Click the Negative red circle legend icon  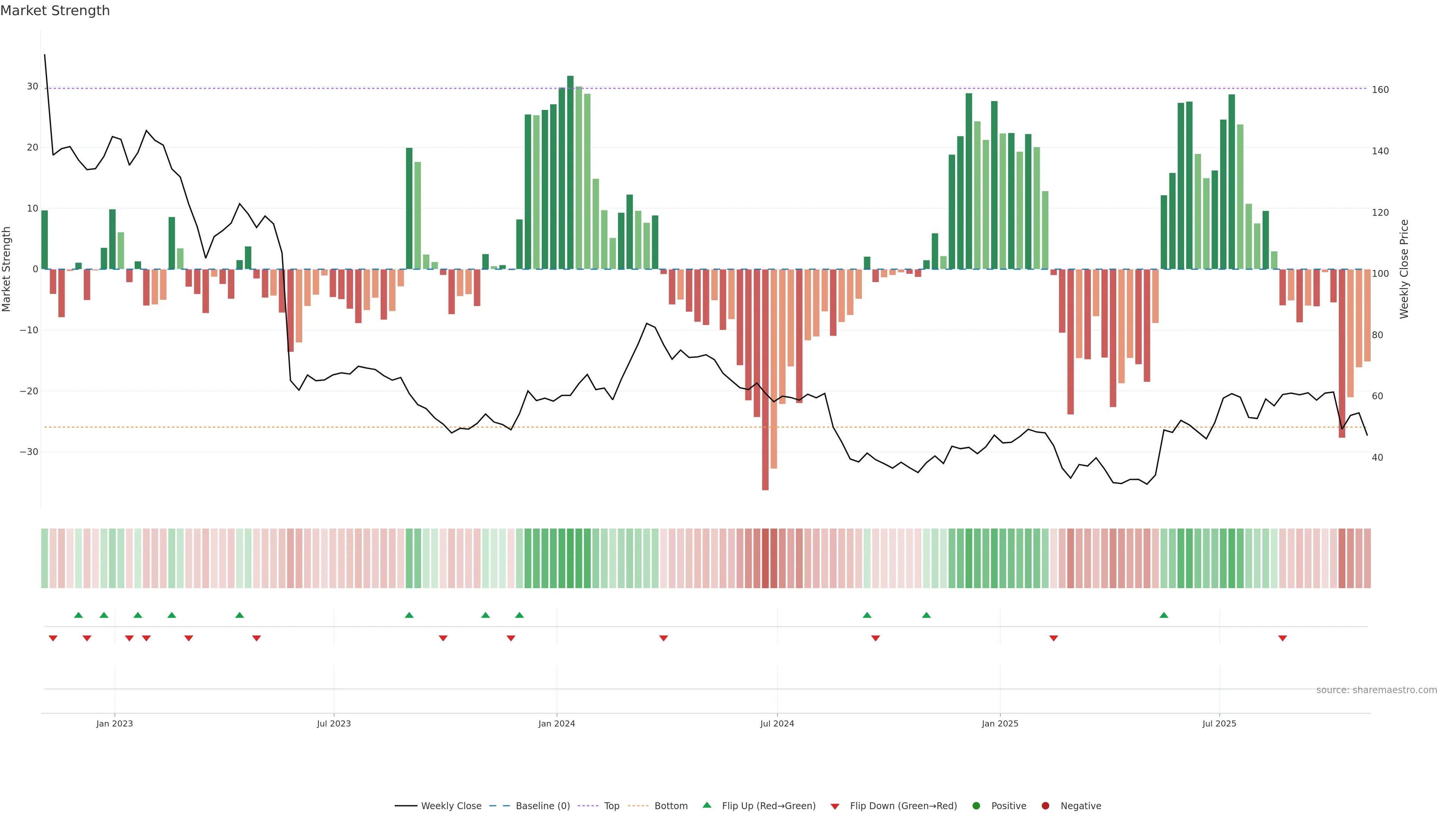(1045, 805)
